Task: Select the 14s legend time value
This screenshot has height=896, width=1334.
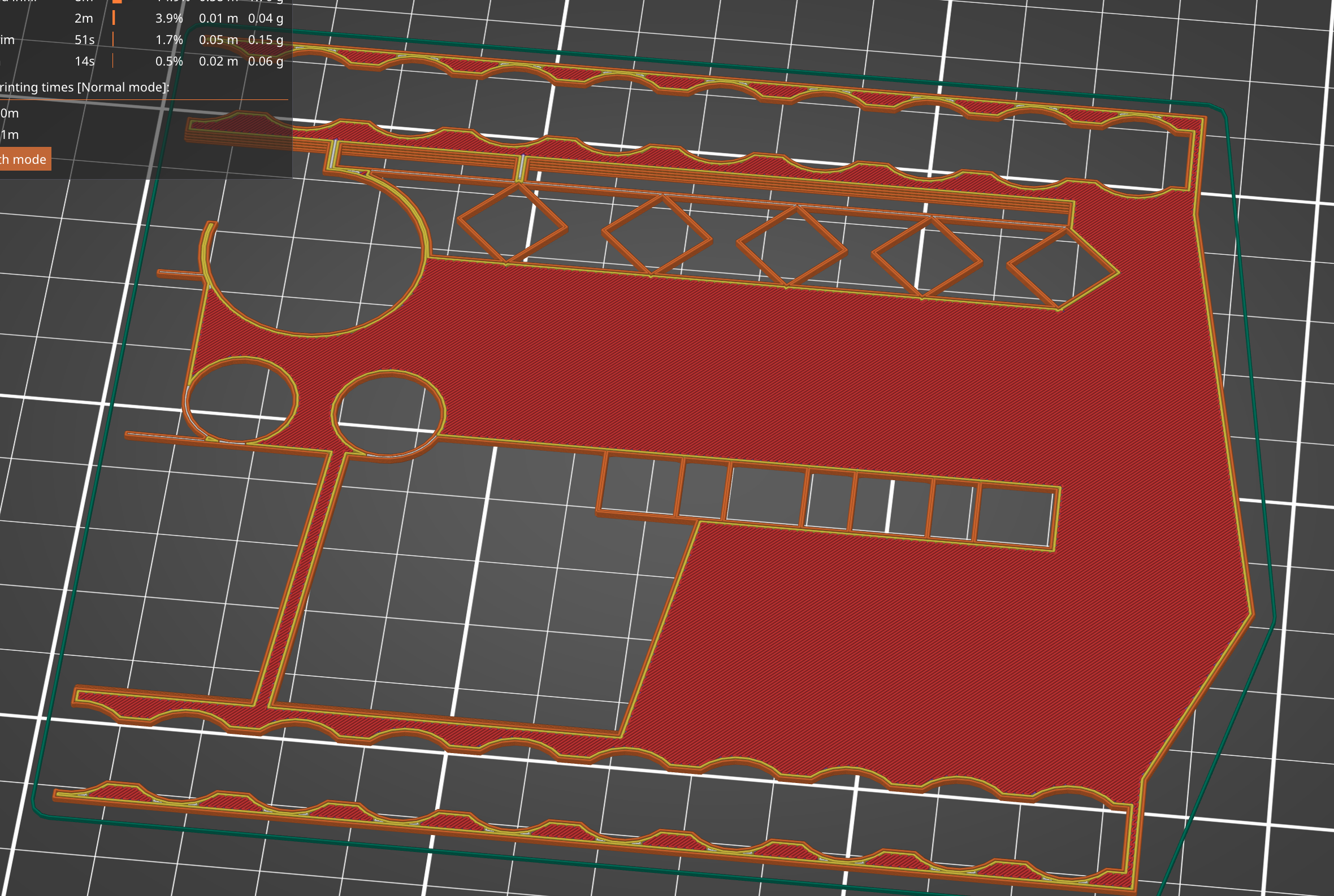Action: pos(85,61)
